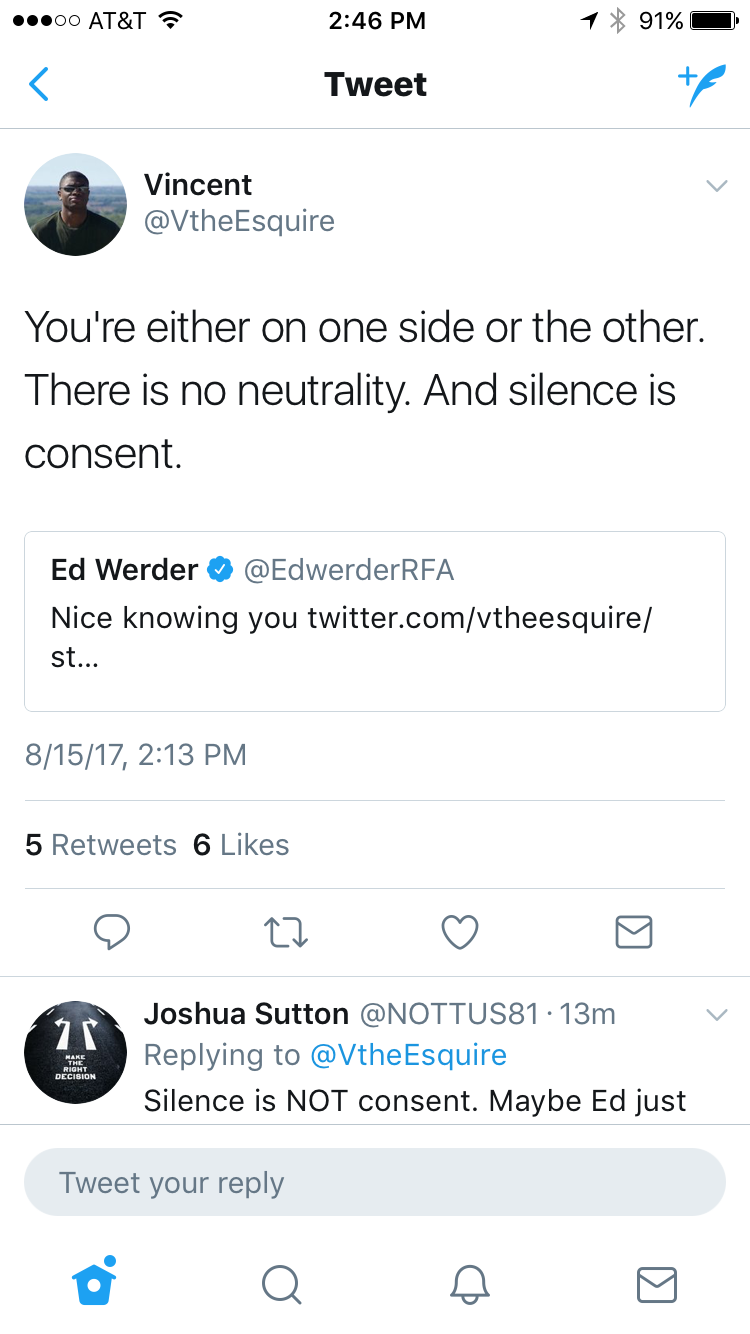Tap the back arrow icon
The width and height of the screenshot is (750, 1334).
coord(39,85)
